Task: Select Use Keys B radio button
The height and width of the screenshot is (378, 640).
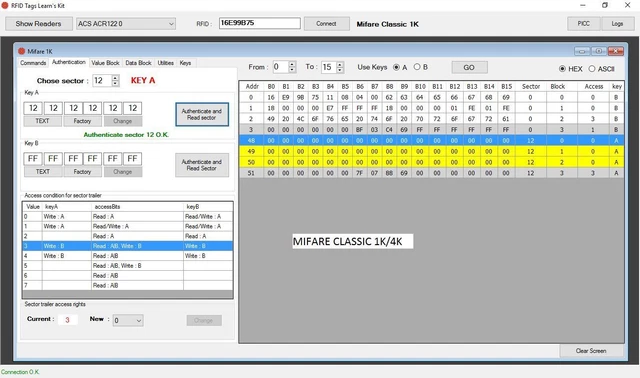Action: (x=417, y=67)
